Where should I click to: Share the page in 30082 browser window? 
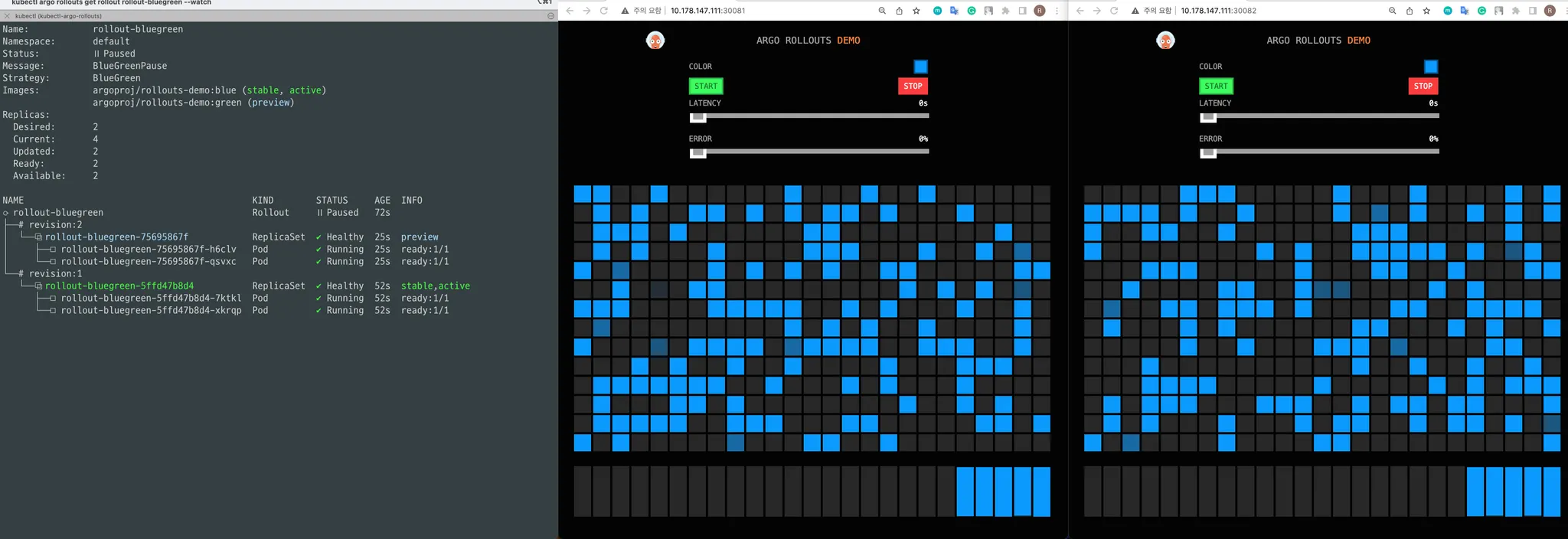pos(1410,11)
